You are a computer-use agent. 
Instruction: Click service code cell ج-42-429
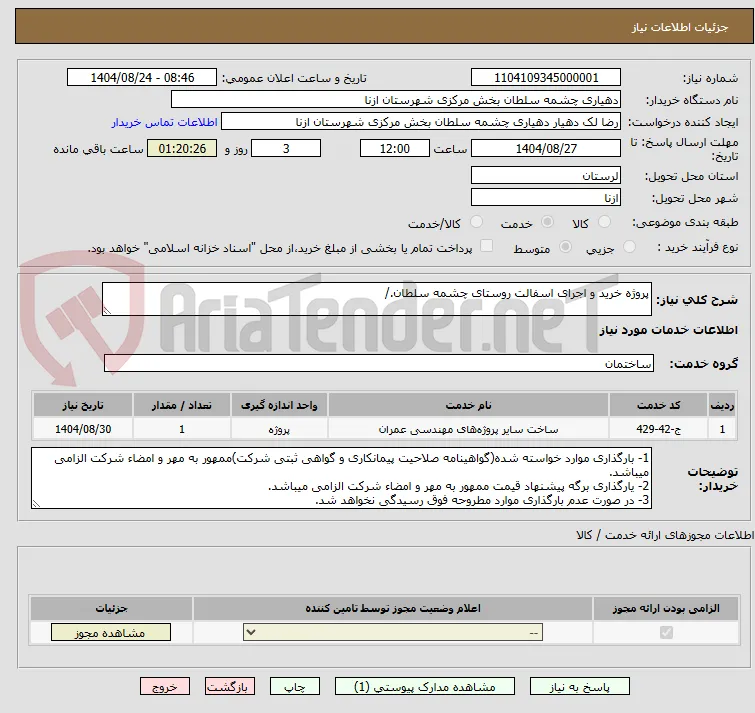pyautogui.click(x=658, y=429)
